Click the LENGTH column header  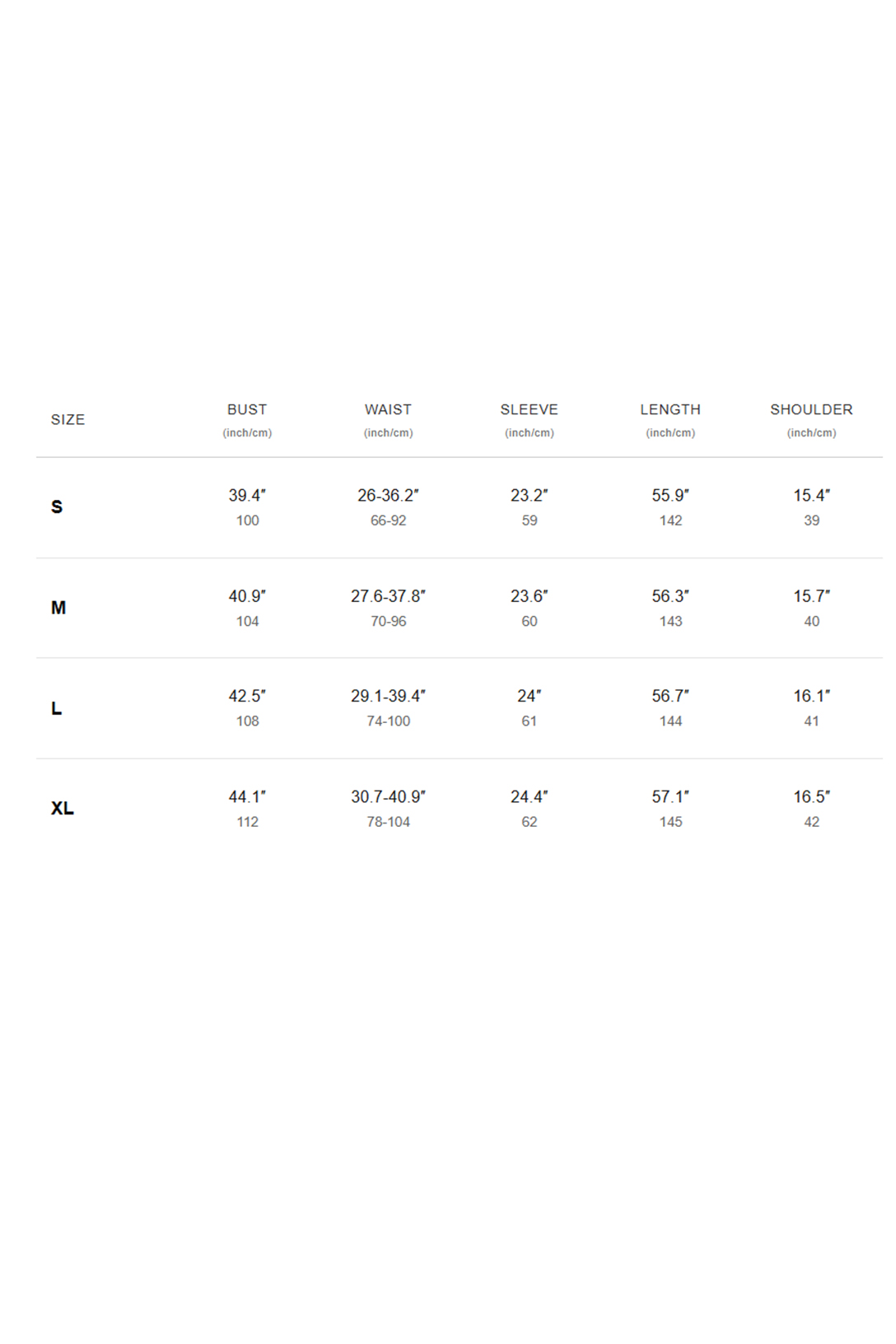coord(670,409)
